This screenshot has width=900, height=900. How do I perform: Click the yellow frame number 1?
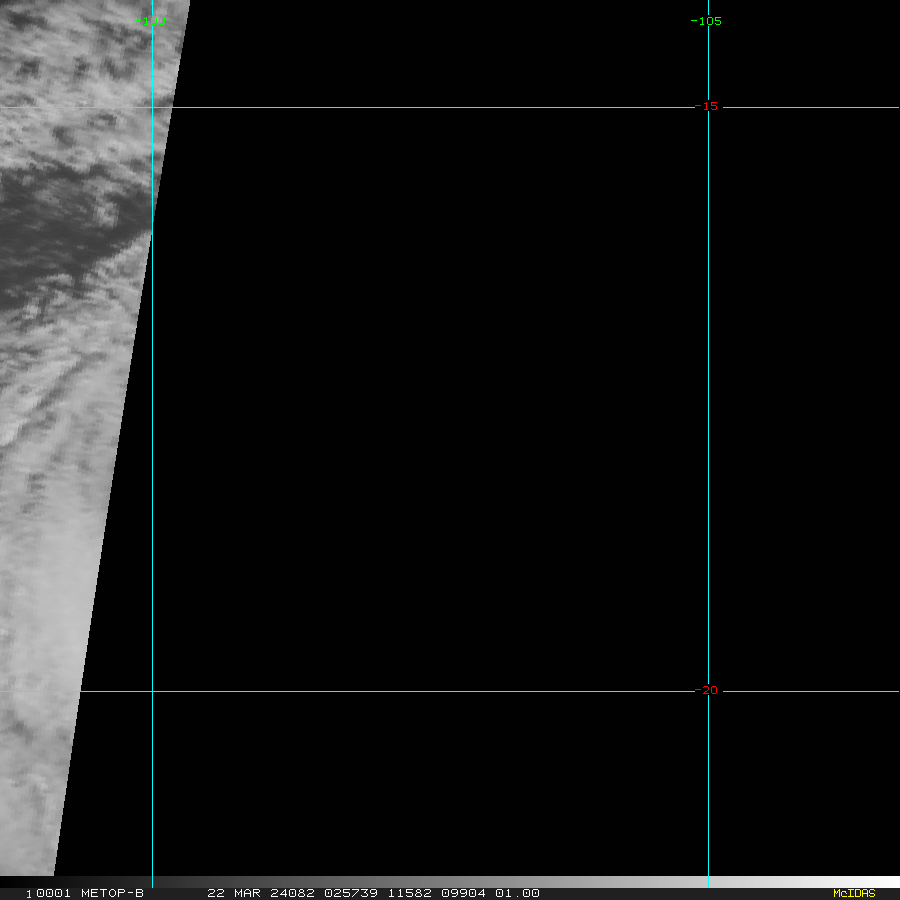click(29, 893)
